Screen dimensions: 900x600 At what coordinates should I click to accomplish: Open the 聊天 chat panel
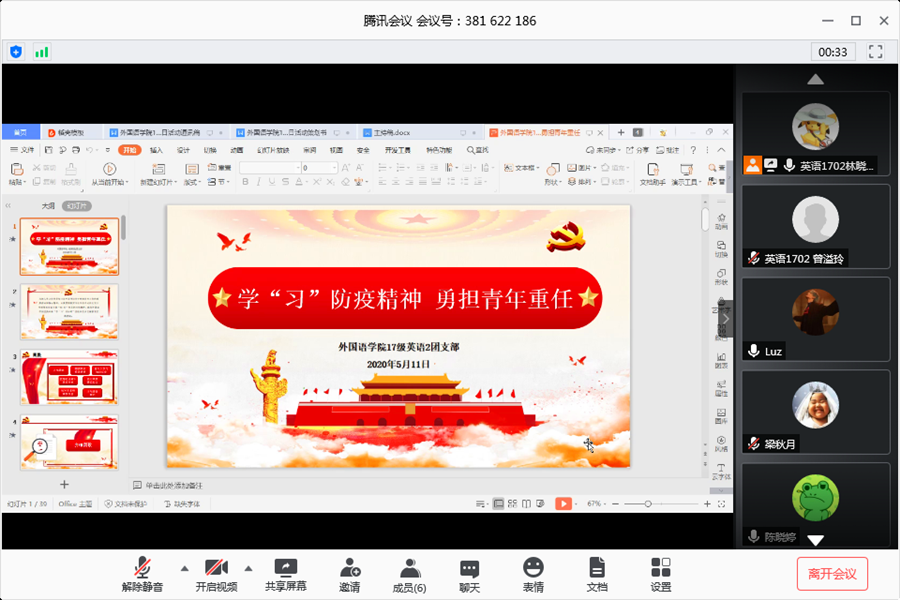tap(469, 568)
